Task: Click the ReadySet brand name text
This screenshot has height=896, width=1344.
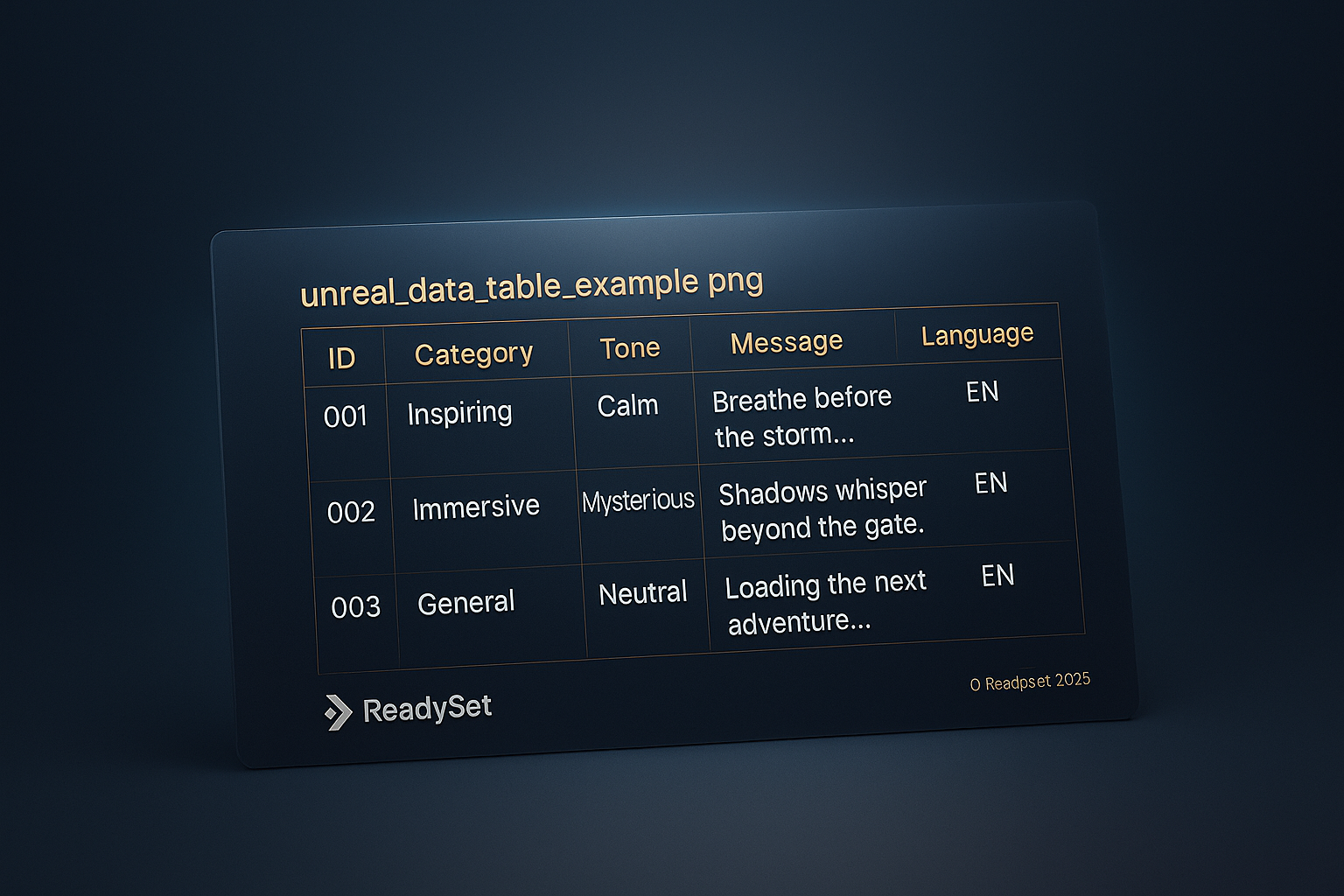Action: (427, 709)
